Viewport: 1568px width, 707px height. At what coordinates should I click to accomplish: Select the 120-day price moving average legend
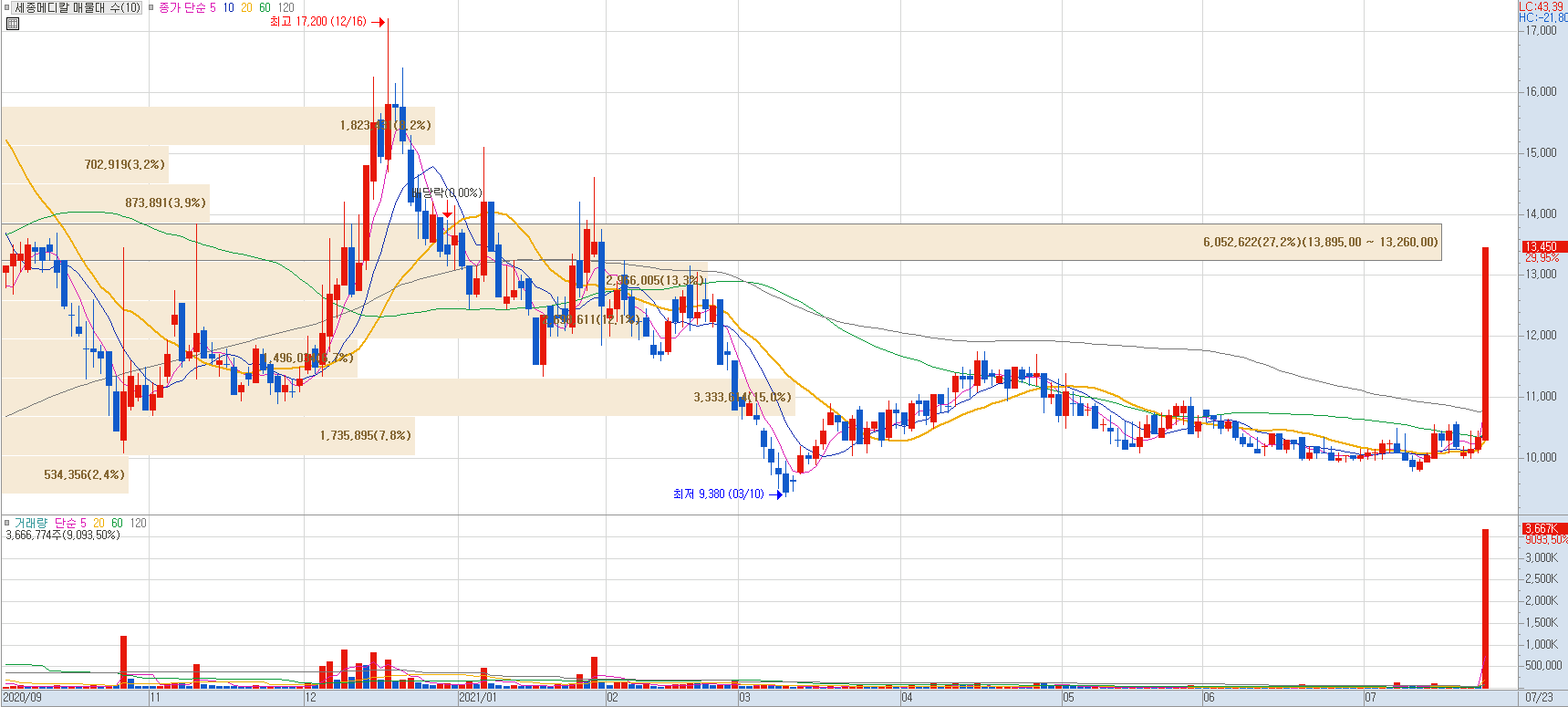pos(286,7)
